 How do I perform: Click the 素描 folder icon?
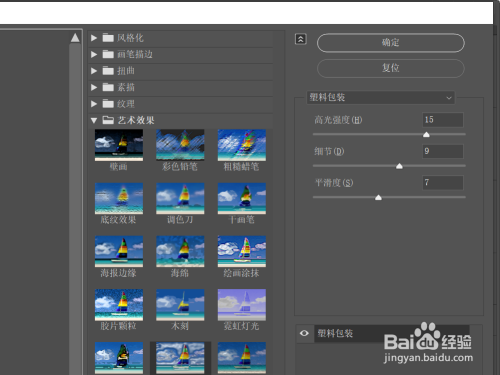108,87
